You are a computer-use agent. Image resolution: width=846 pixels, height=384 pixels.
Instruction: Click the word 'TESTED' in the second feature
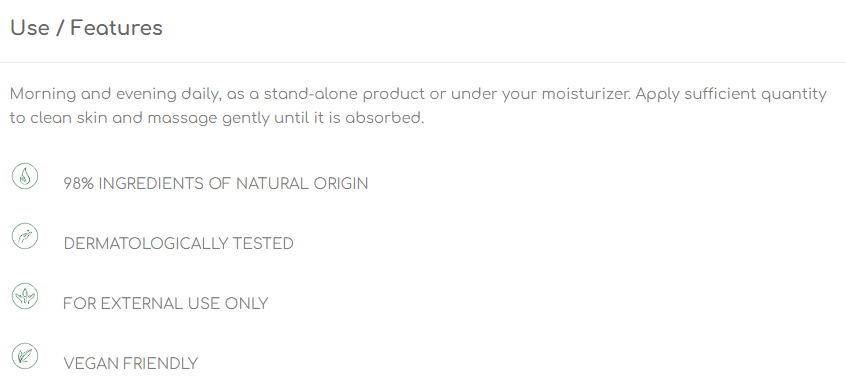coord(263,244)
